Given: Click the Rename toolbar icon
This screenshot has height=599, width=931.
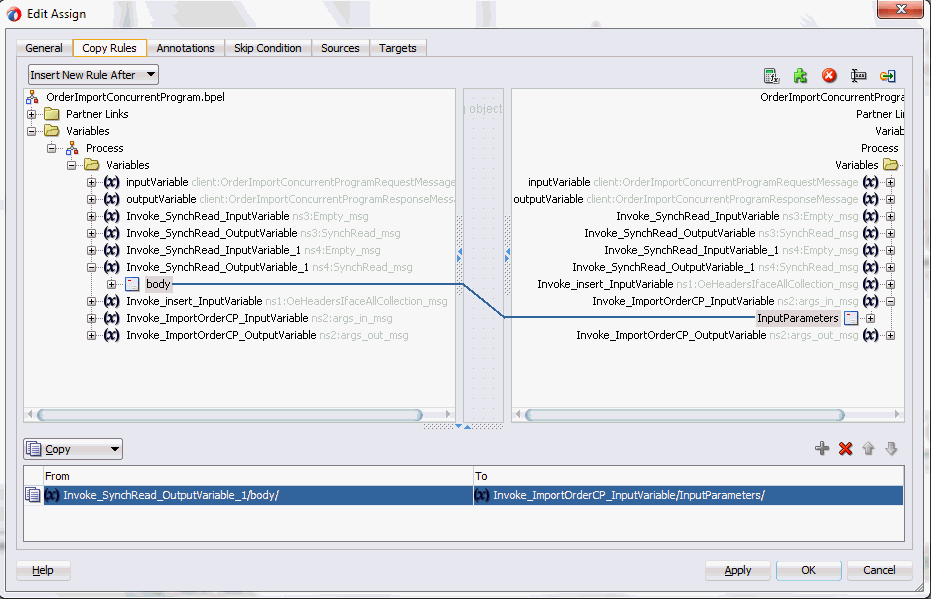Looking at the screenshot, I should [858, 75].
